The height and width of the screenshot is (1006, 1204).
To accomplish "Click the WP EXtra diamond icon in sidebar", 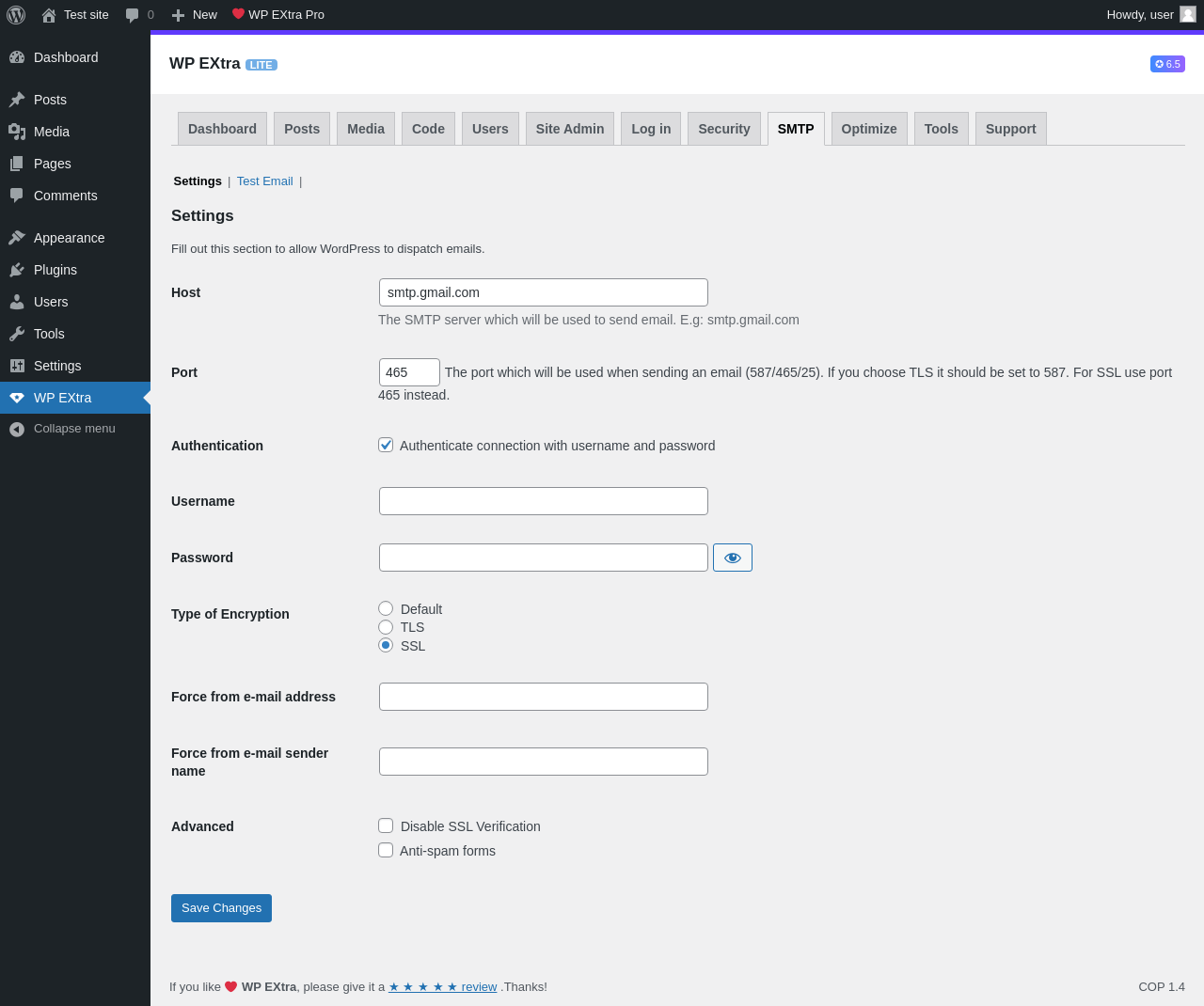I will click(x=17, y=398).
